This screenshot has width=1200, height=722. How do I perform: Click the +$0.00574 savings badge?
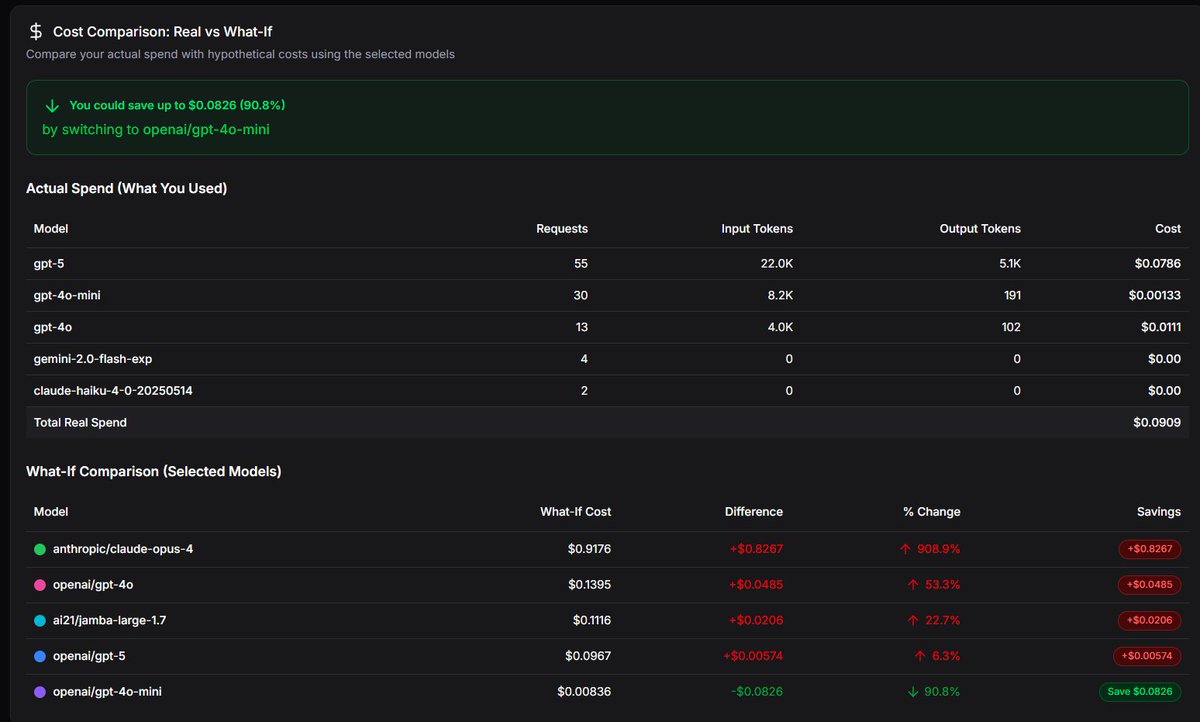1147,656
